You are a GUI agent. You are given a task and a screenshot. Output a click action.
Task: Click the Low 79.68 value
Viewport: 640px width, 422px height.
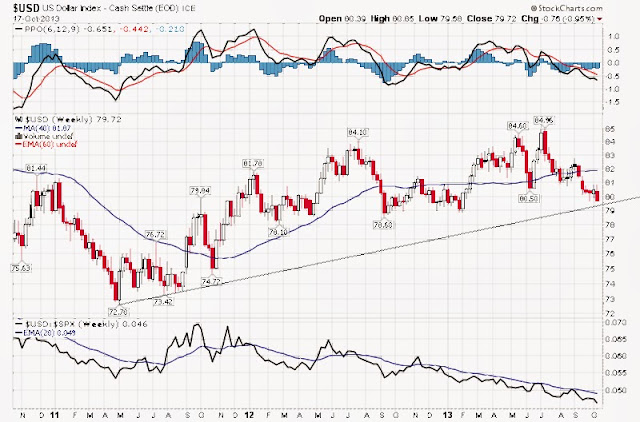(x=441, y=19)
